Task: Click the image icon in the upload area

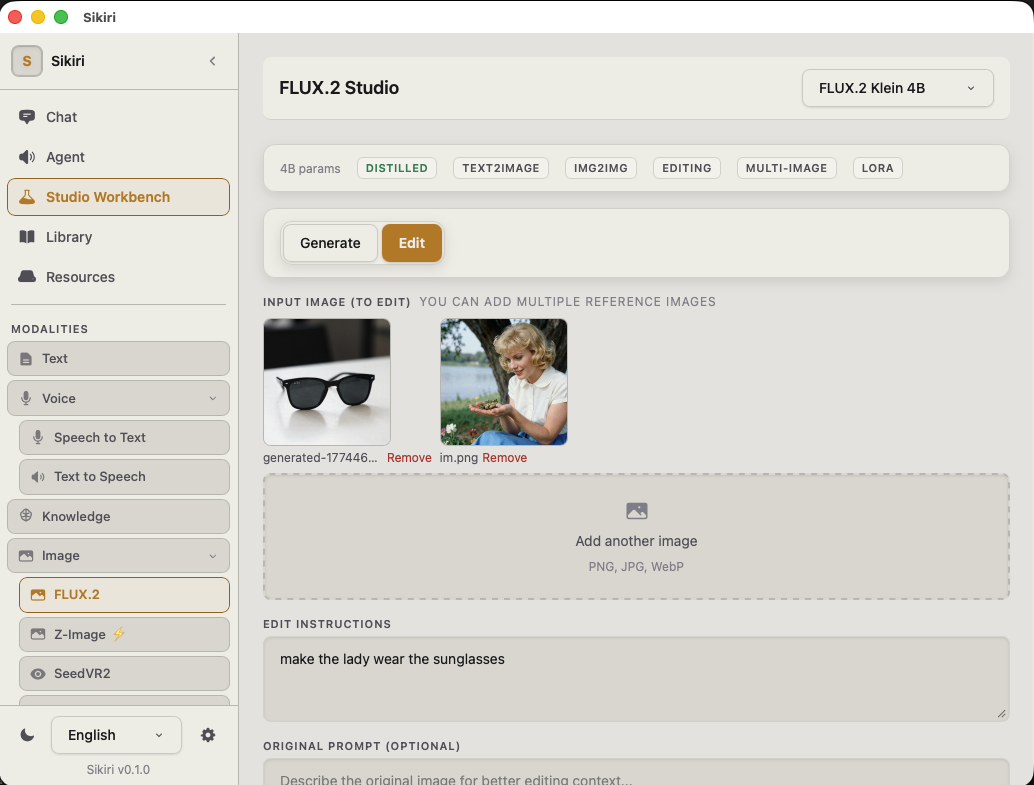Action: click(x=636, y=511)
